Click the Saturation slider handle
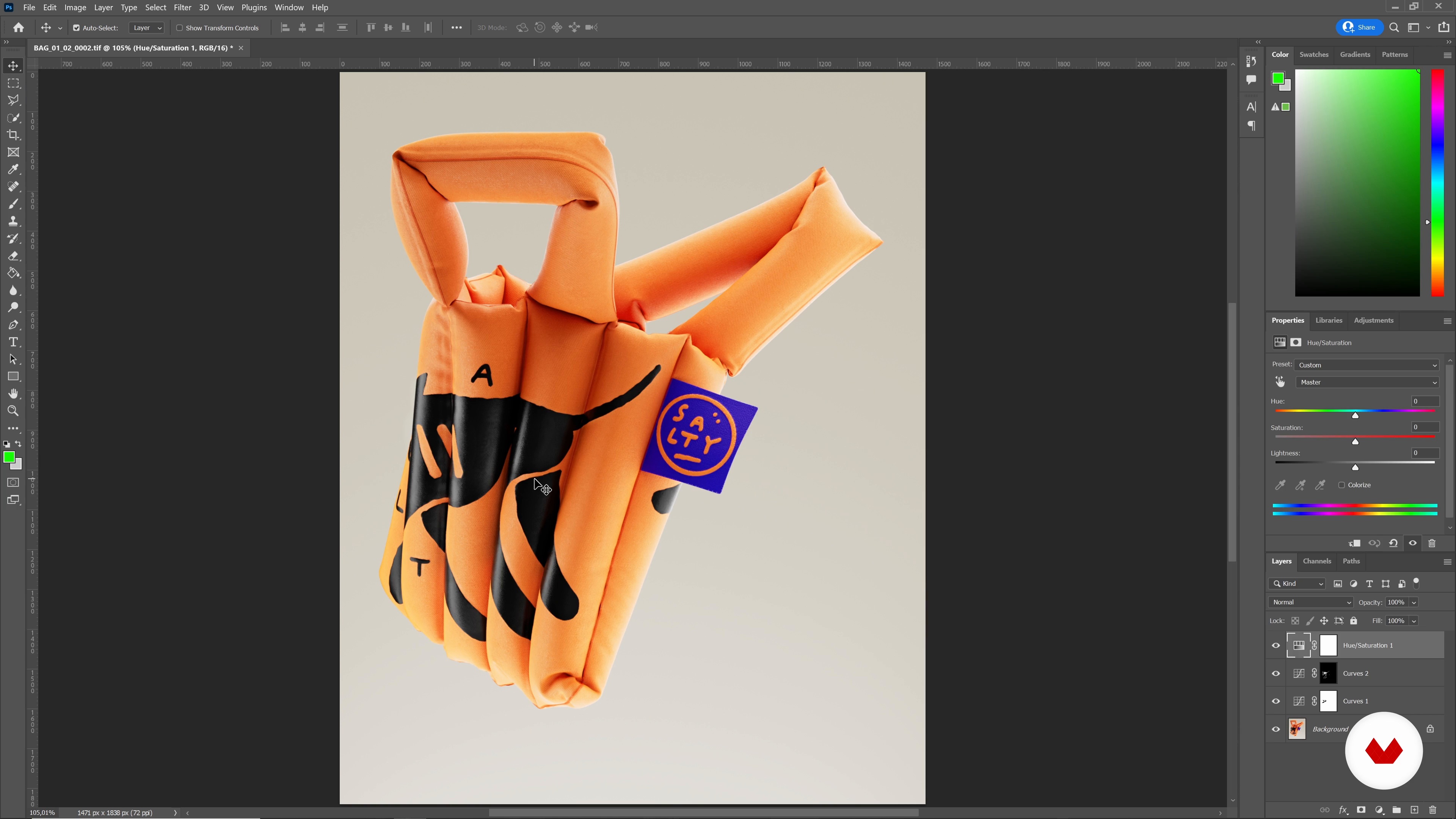This screenshot has width=1456, height=819. [x=1355, y=441]
